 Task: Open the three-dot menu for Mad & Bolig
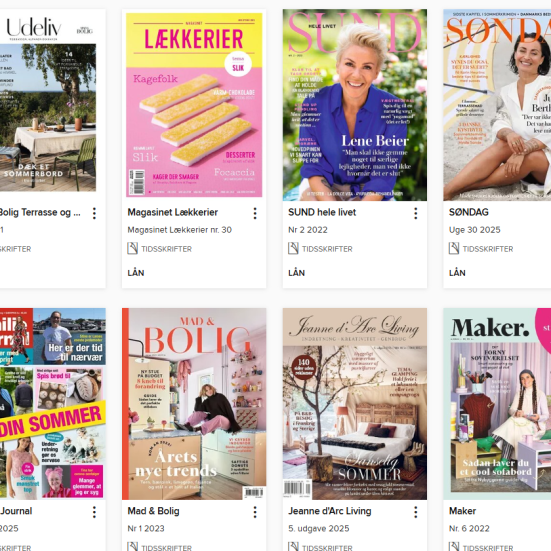[255, 512]
